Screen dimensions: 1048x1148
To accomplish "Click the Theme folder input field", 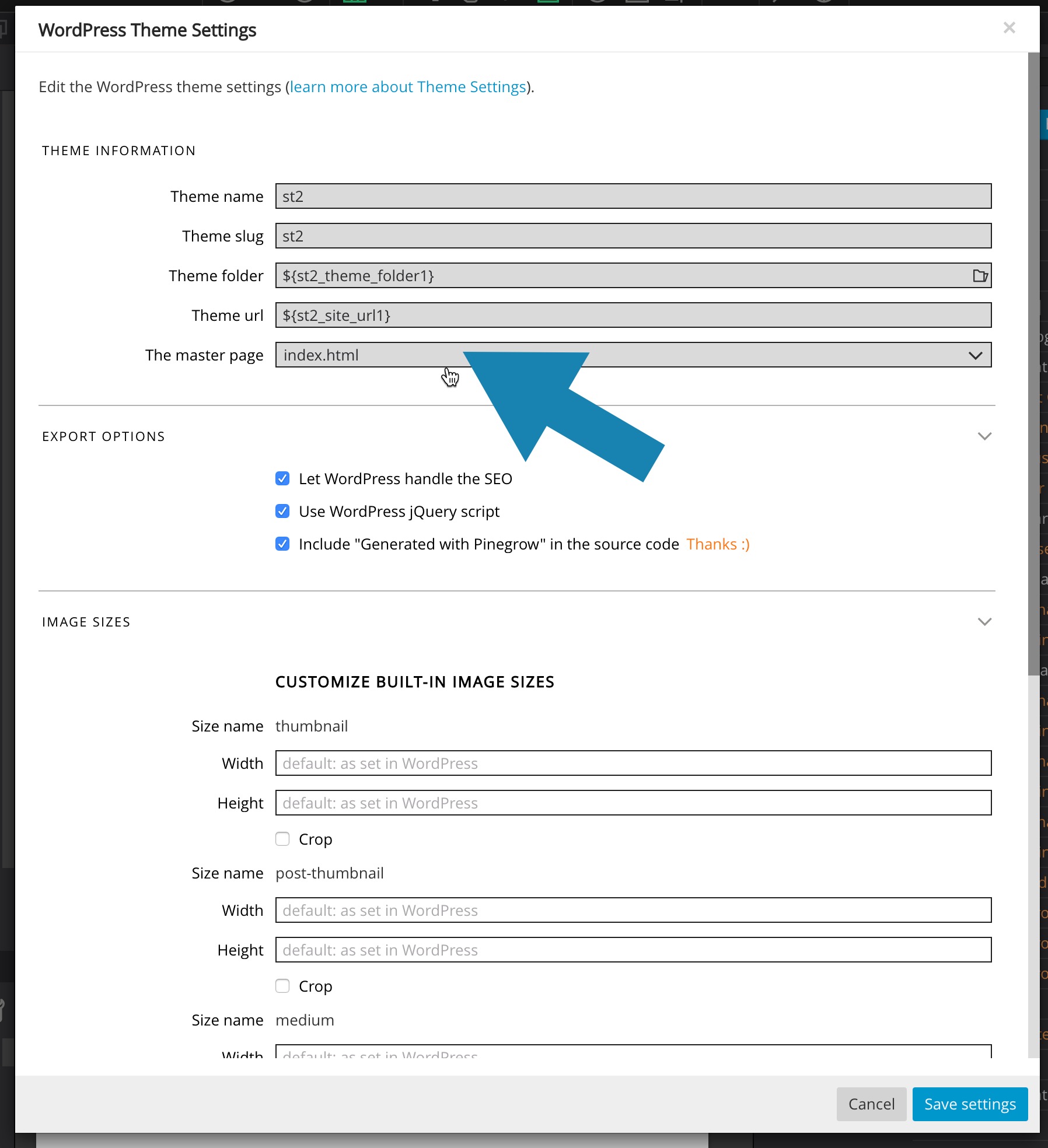I will (x=633, y=275).
